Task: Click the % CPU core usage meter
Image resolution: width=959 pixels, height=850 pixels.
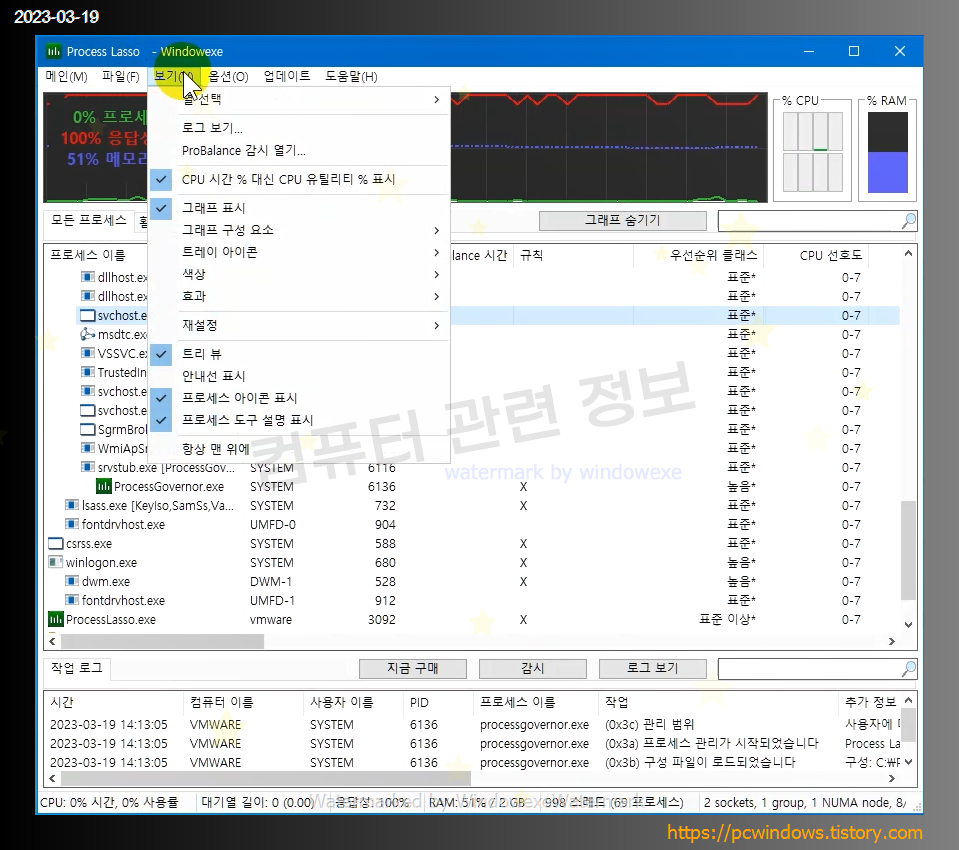Action: [813, 152]
